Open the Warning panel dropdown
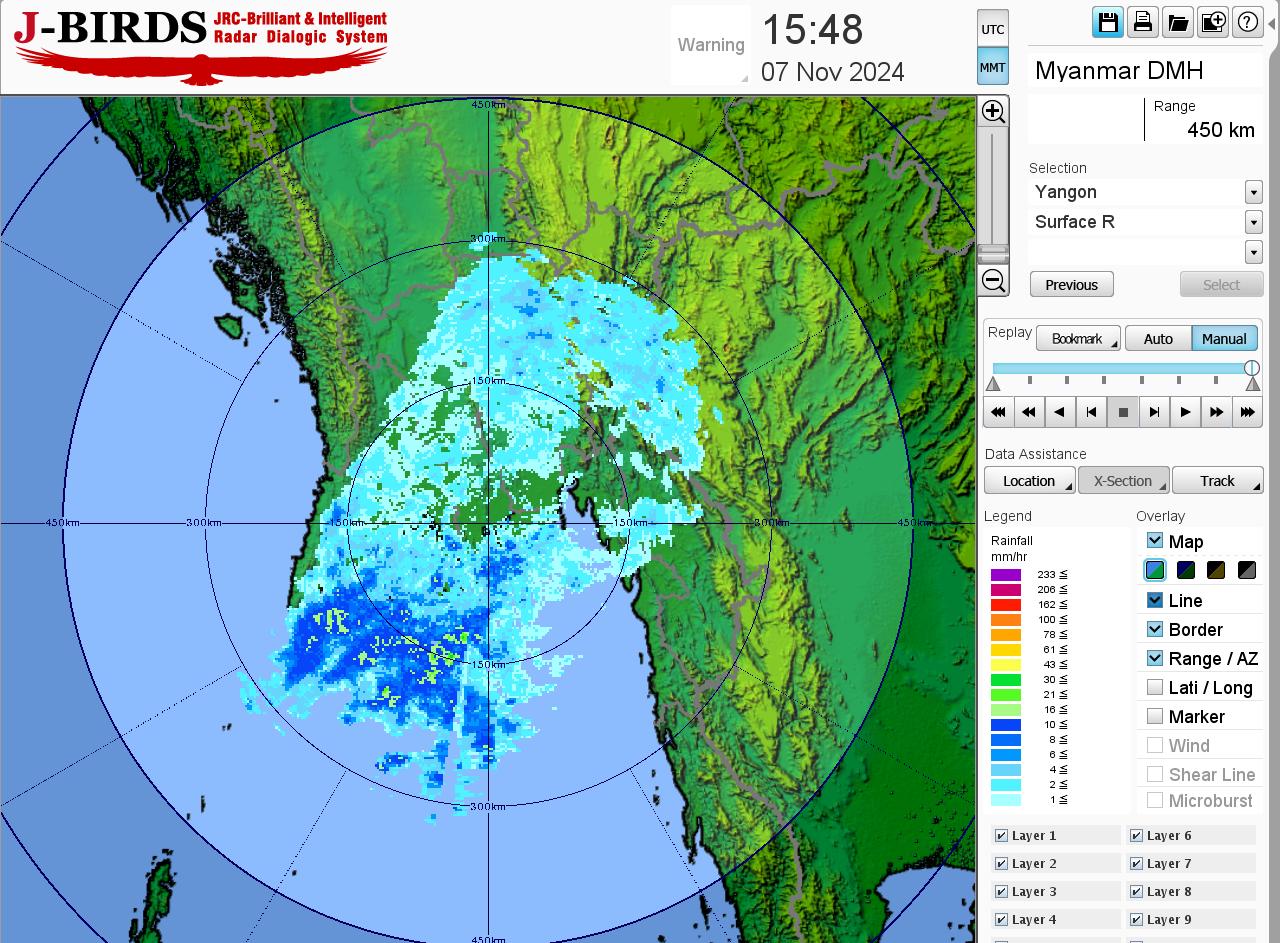Screen dimensions: 1284x943 click(x=711, y=45)
